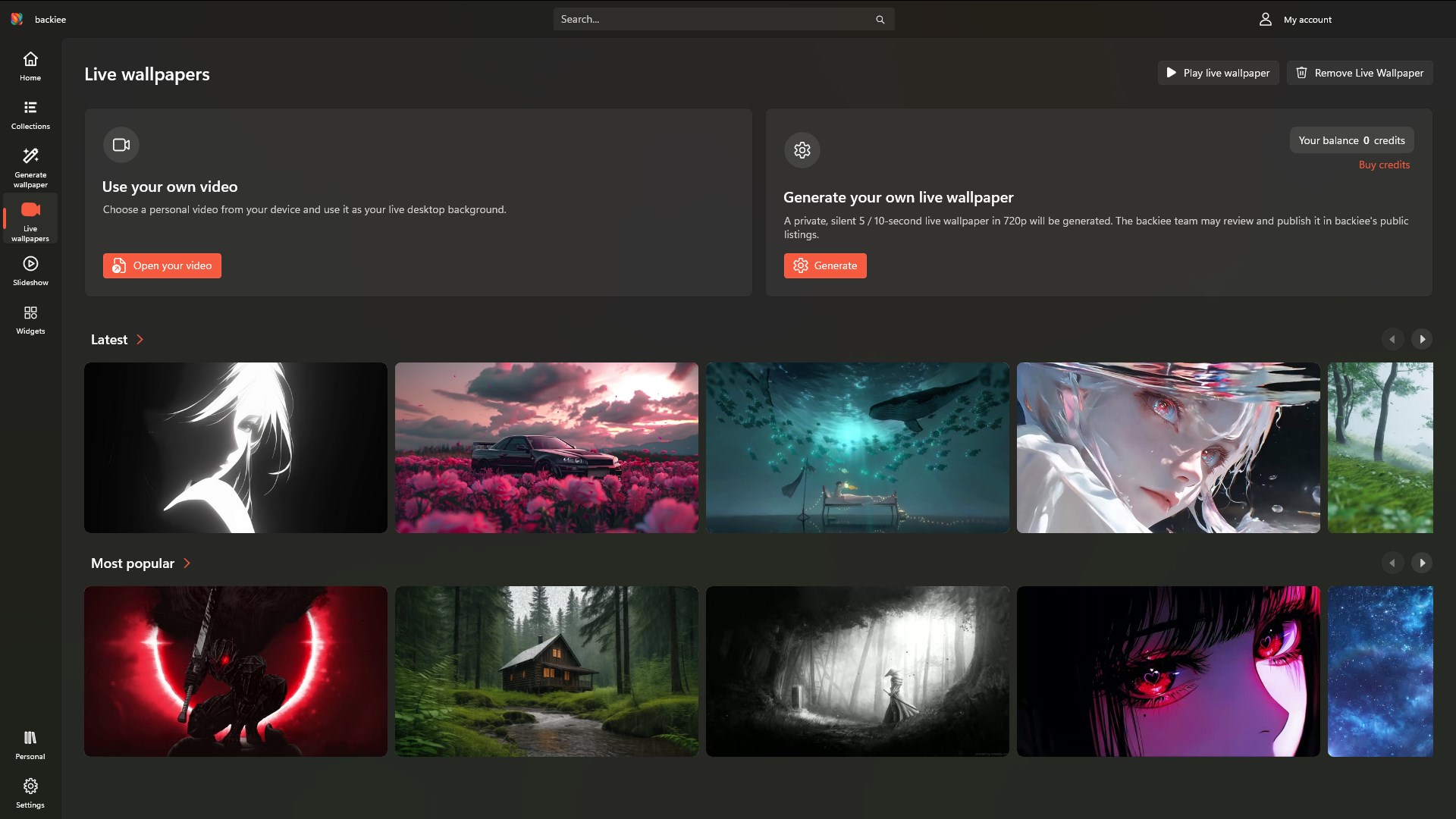Open the red eclipse swordsman wallpaper
The image size is (1456, 819).
coord(236,671)
